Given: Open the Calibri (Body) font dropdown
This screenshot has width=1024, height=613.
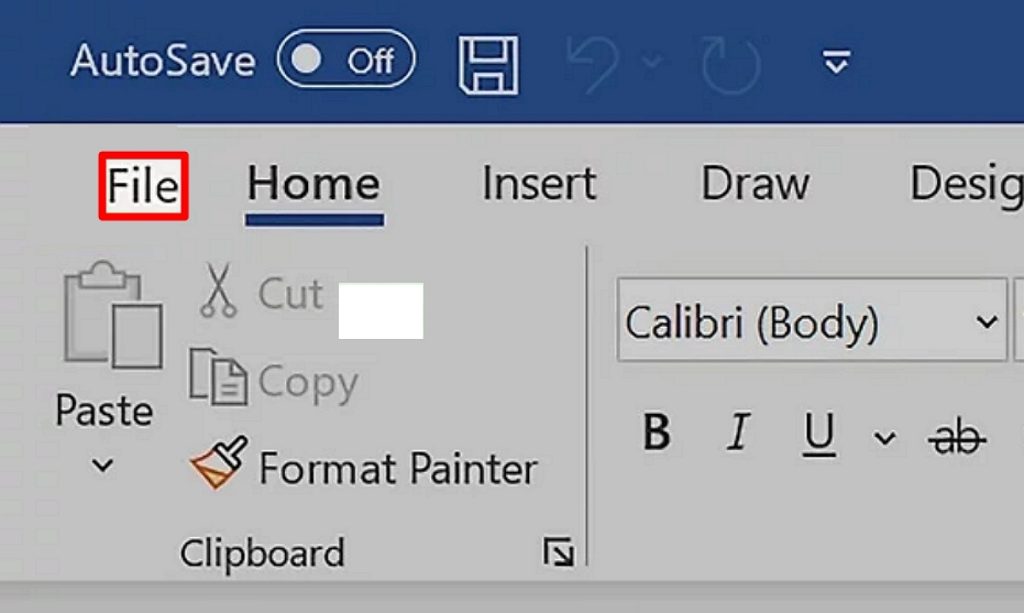Looking at the screenshot, I should [x=987, y=322].
